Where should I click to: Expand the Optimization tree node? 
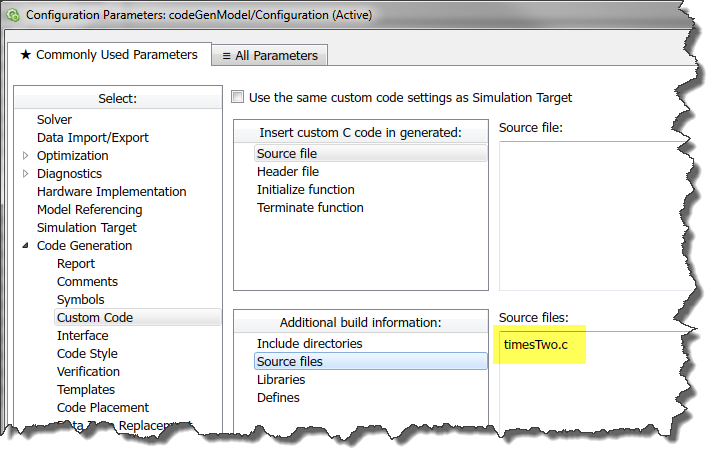(26, 156)
